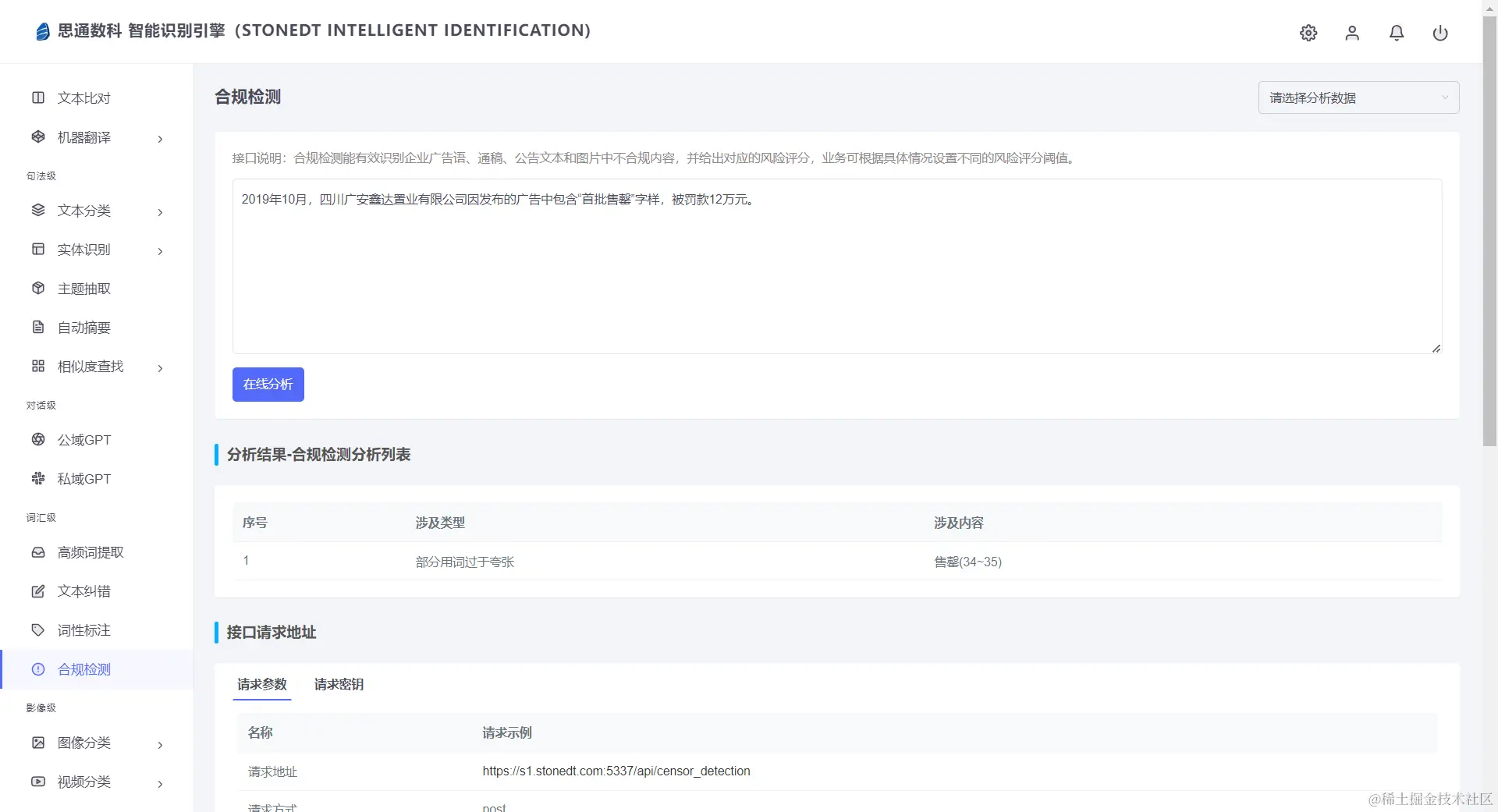
Task: Click the 机器翻译 sidebar icon
Action: [x=38, y=137]
